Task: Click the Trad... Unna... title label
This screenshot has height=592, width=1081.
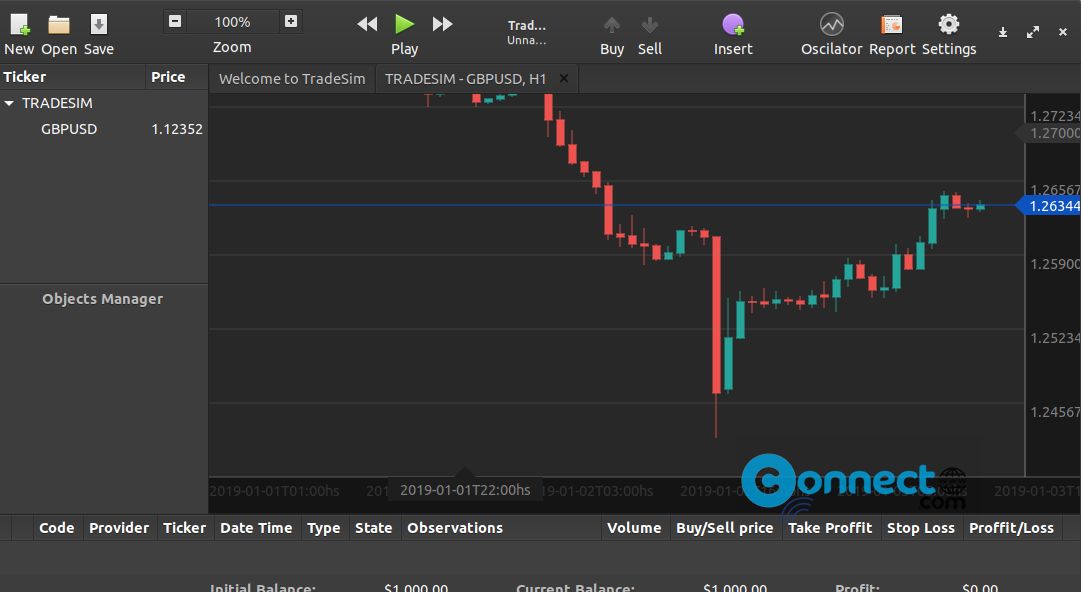Action: click(x=527, y=32)
